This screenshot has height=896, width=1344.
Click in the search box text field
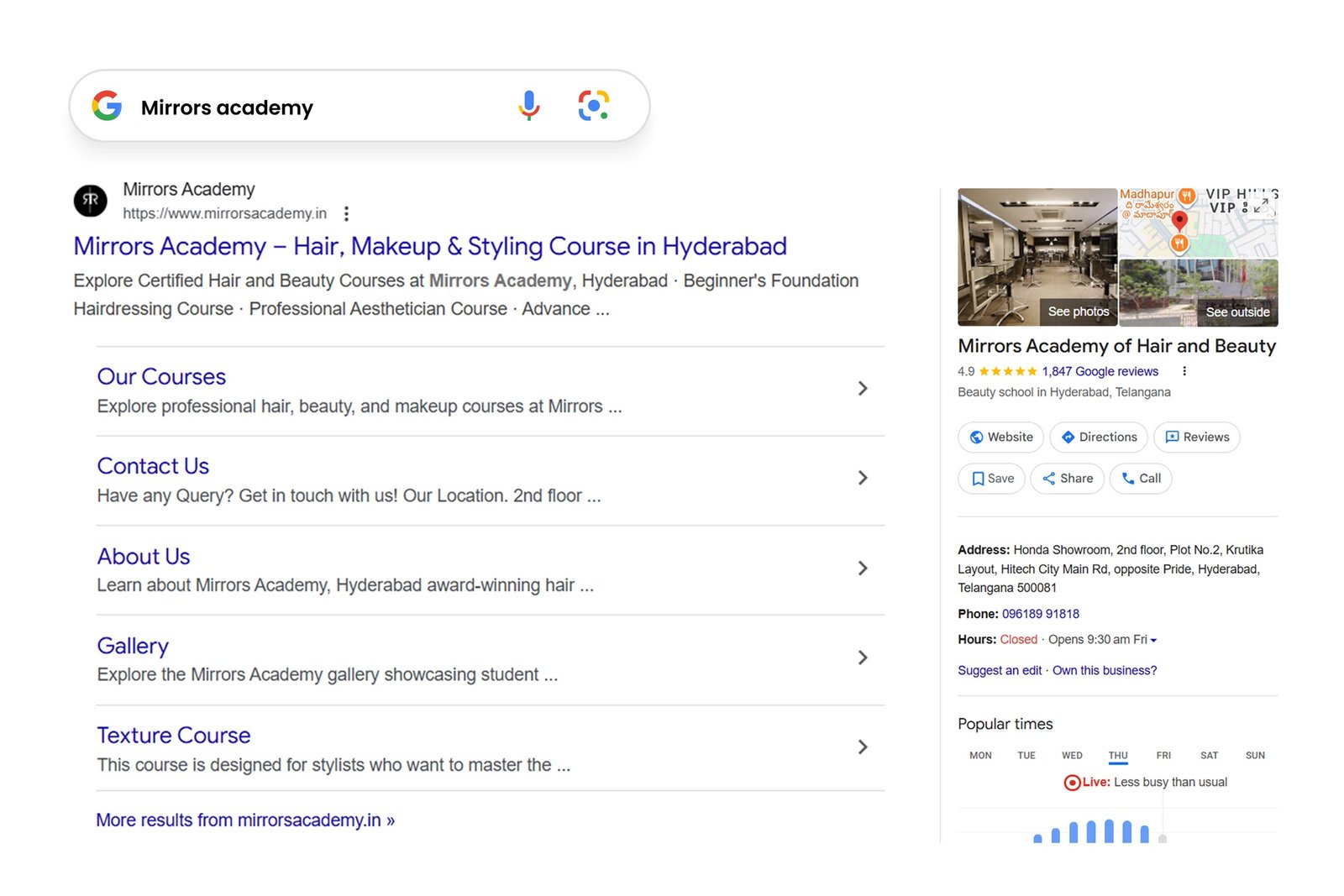coord(319,107)
